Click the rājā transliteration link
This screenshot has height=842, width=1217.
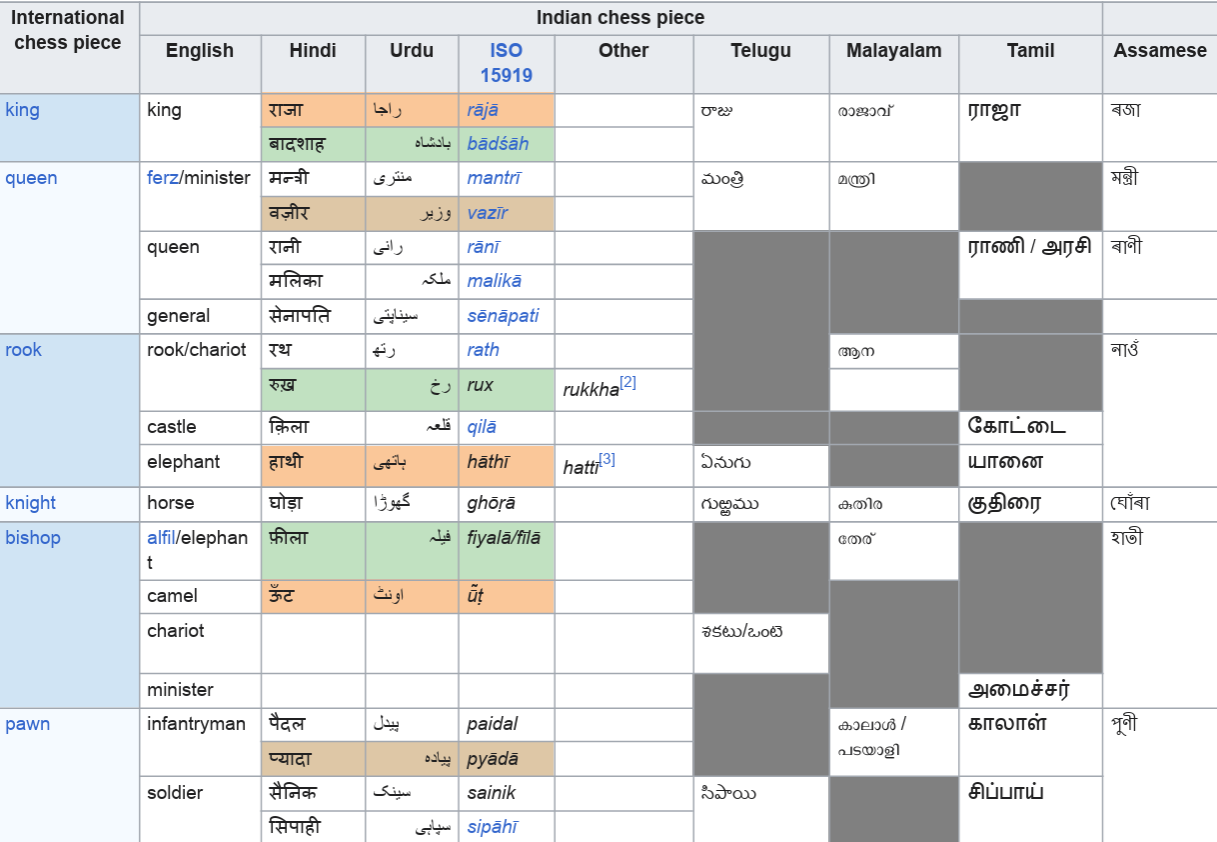(482, 110)
